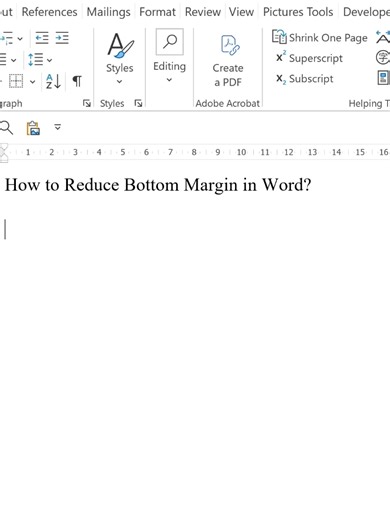Click the alignment dropdown arrow in Paragraph group
The height and width of the screenshot is (520, 390).
[14, 60]
